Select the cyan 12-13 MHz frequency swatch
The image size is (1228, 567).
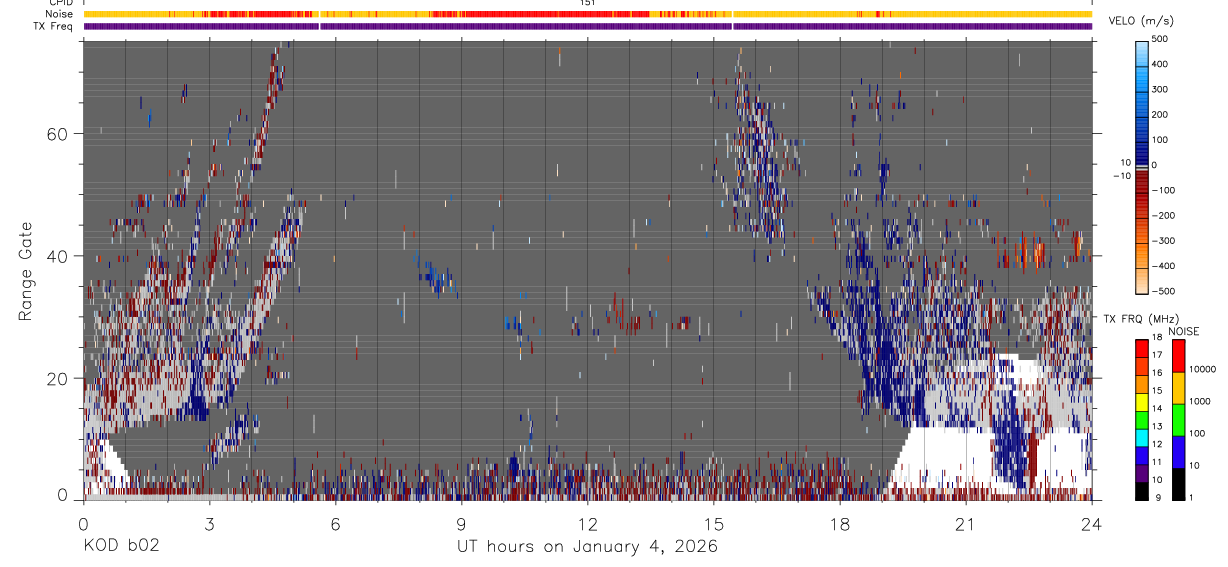(1141, 435)
